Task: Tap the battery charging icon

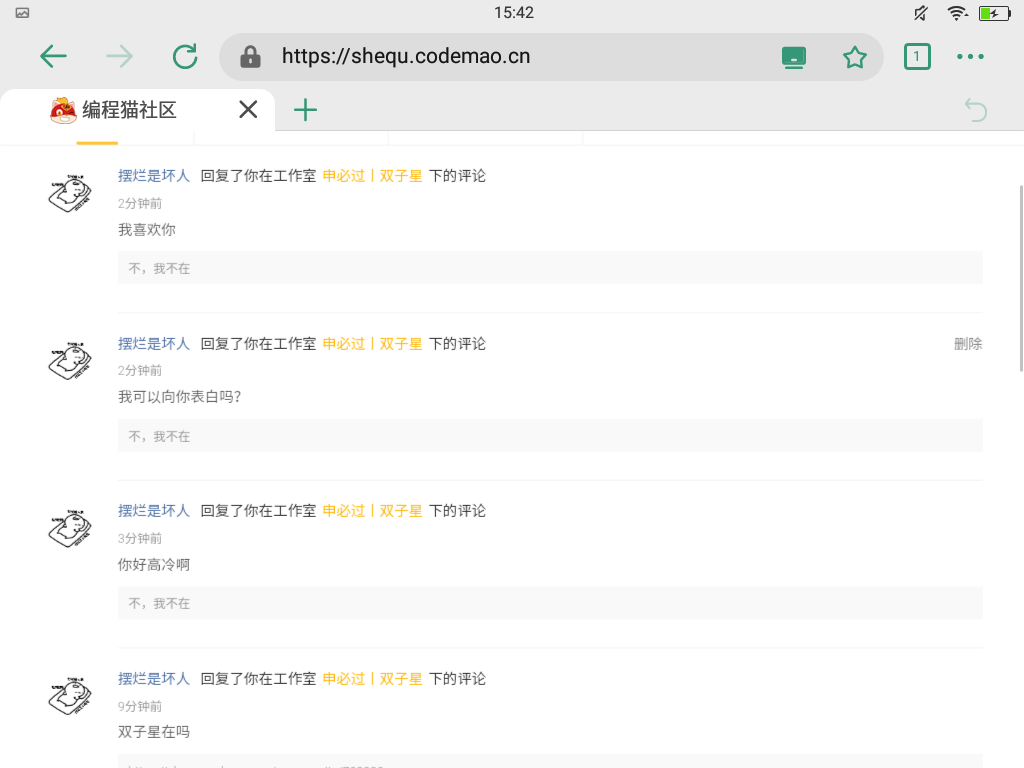Action: [x=994, y=13]
